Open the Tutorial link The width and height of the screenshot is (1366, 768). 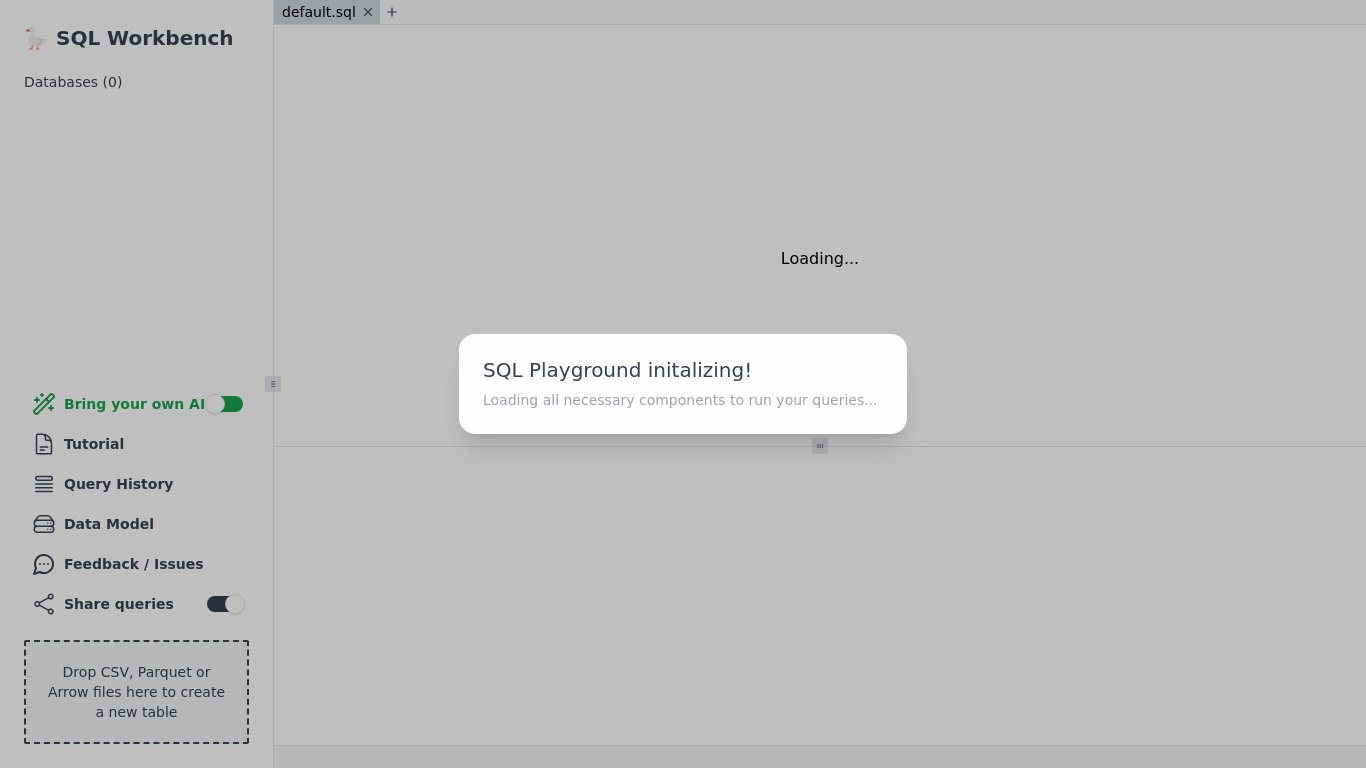(94, 444)
